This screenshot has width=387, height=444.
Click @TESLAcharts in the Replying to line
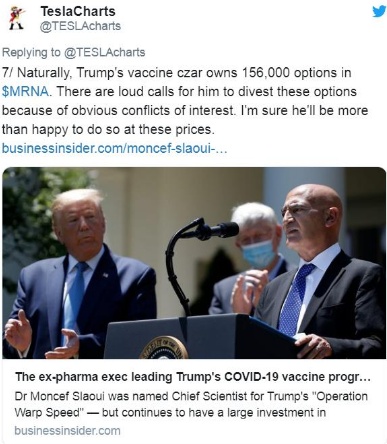(104, 52)
